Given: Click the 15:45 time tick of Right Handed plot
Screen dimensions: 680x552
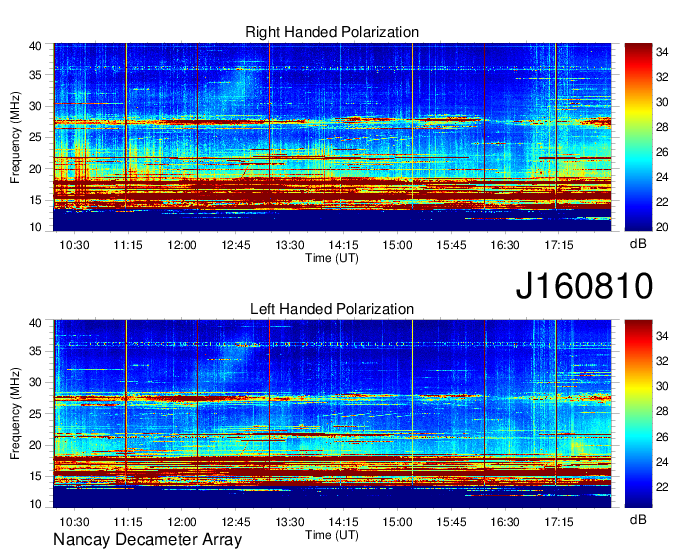Looking at the screenshot, I should (451, 245).
